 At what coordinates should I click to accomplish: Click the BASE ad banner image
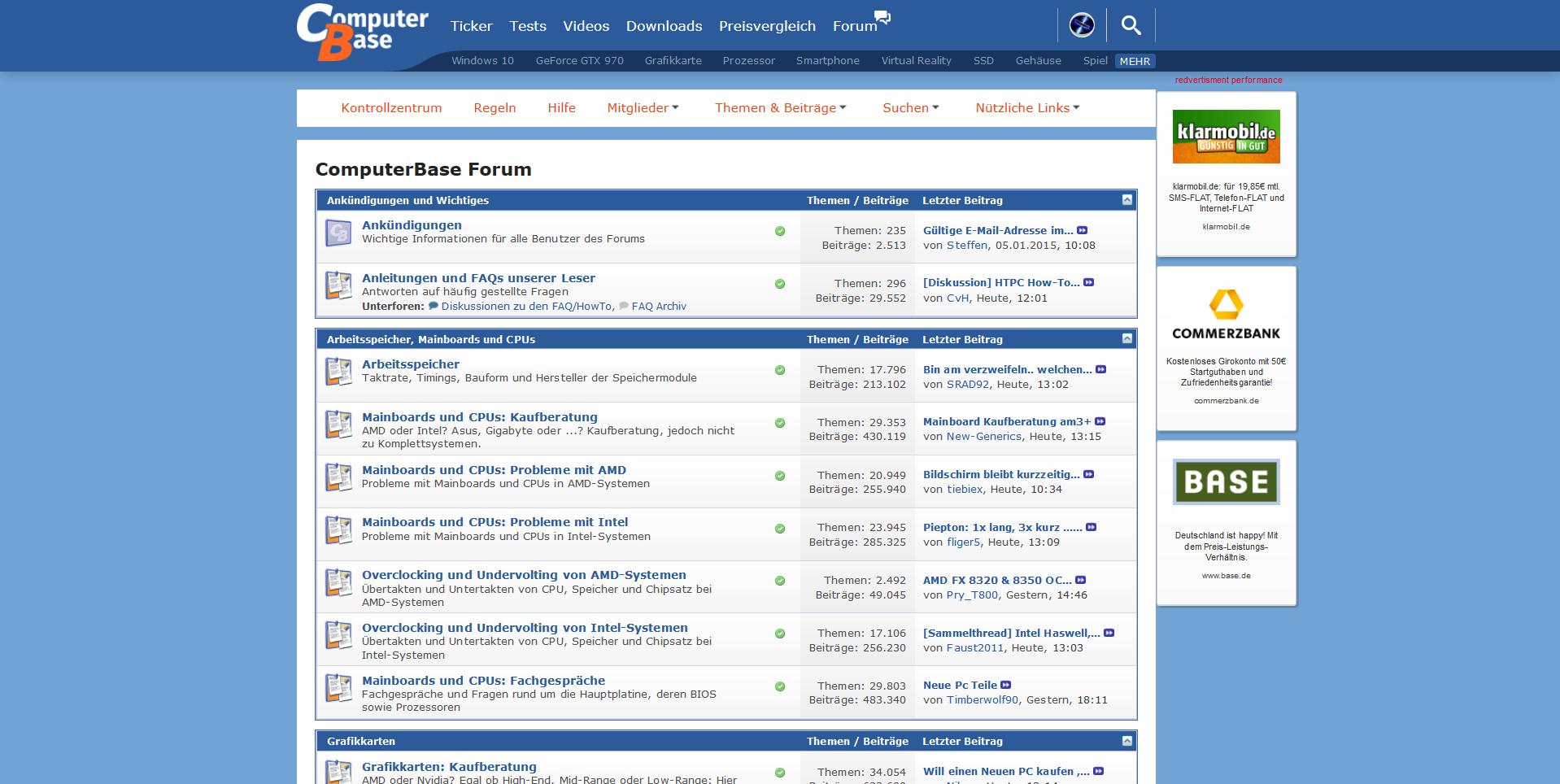[1226, 481]
